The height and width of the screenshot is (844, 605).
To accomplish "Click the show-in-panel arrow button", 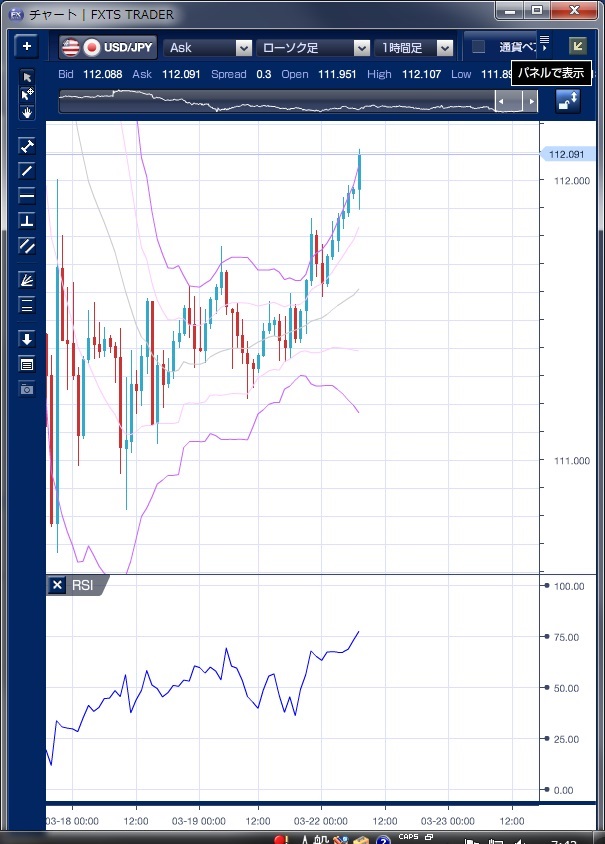I will [577, 46].
